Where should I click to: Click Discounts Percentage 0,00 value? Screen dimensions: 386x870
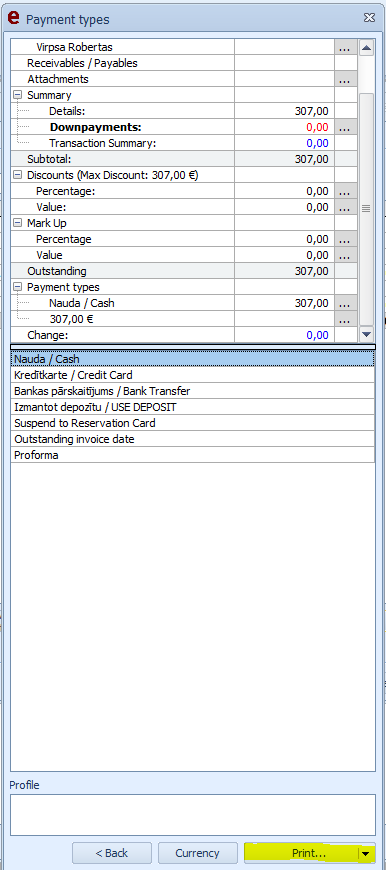click(x=317, y=191)
